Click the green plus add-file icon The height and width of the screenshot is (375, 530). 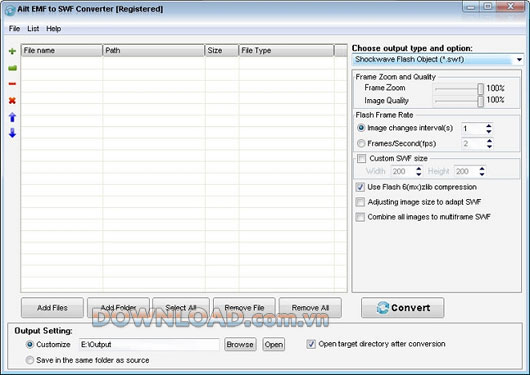click(12, 51)
